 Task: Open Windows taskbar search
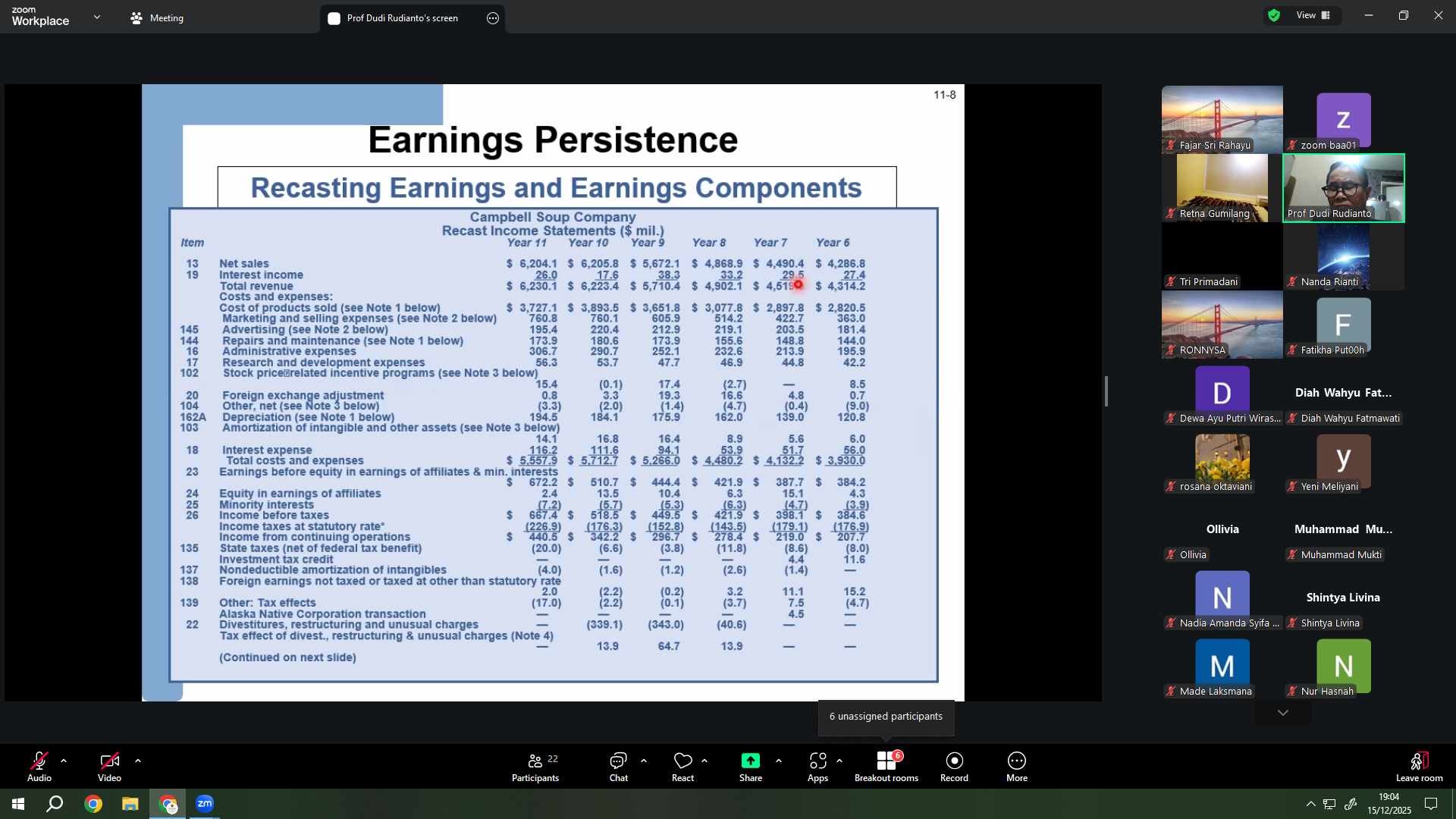55,804
